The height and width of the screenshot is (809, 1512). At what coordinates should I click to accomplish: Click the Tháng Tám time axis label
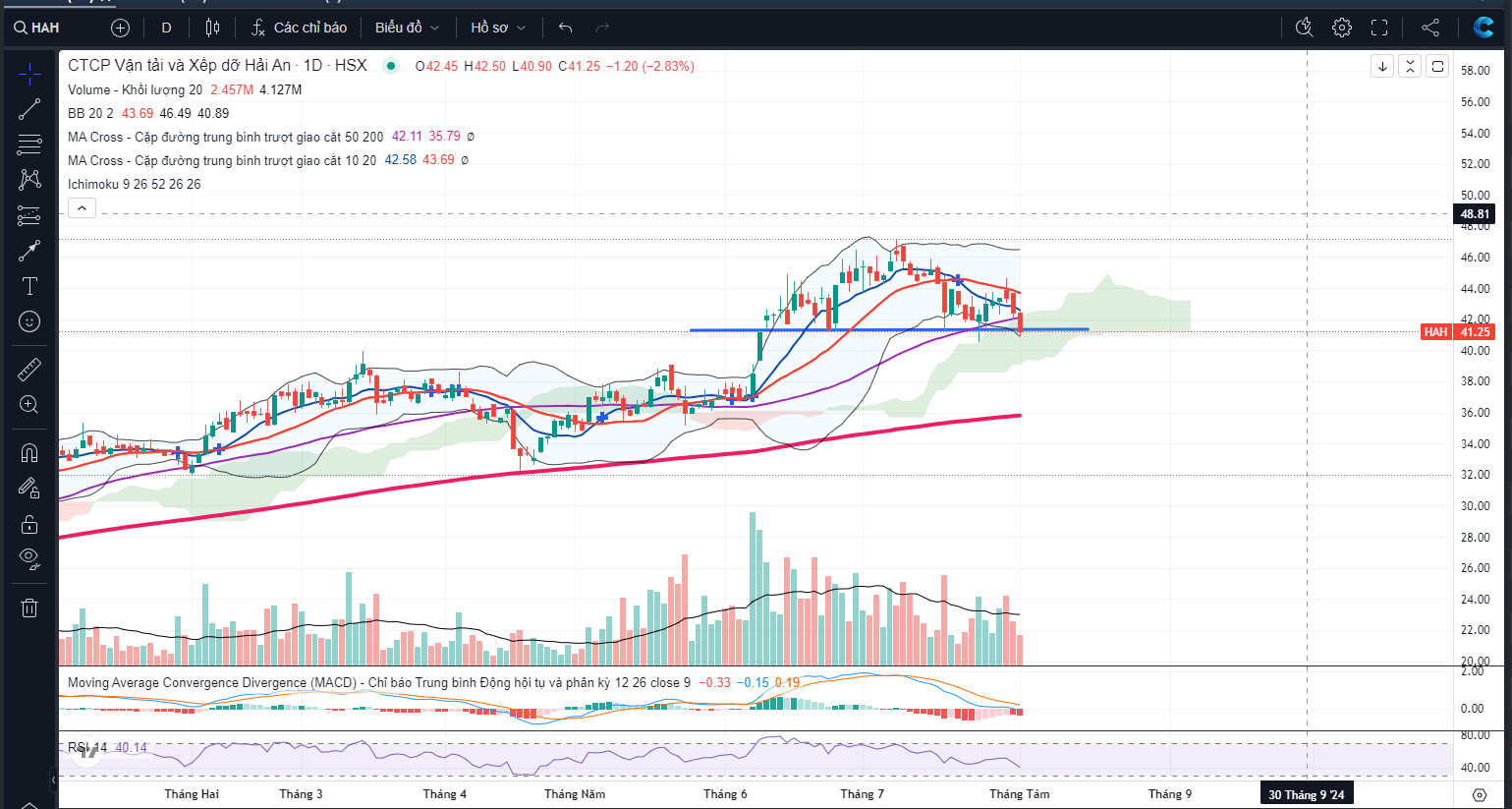pyautogui.click(x=1019, y=794)
